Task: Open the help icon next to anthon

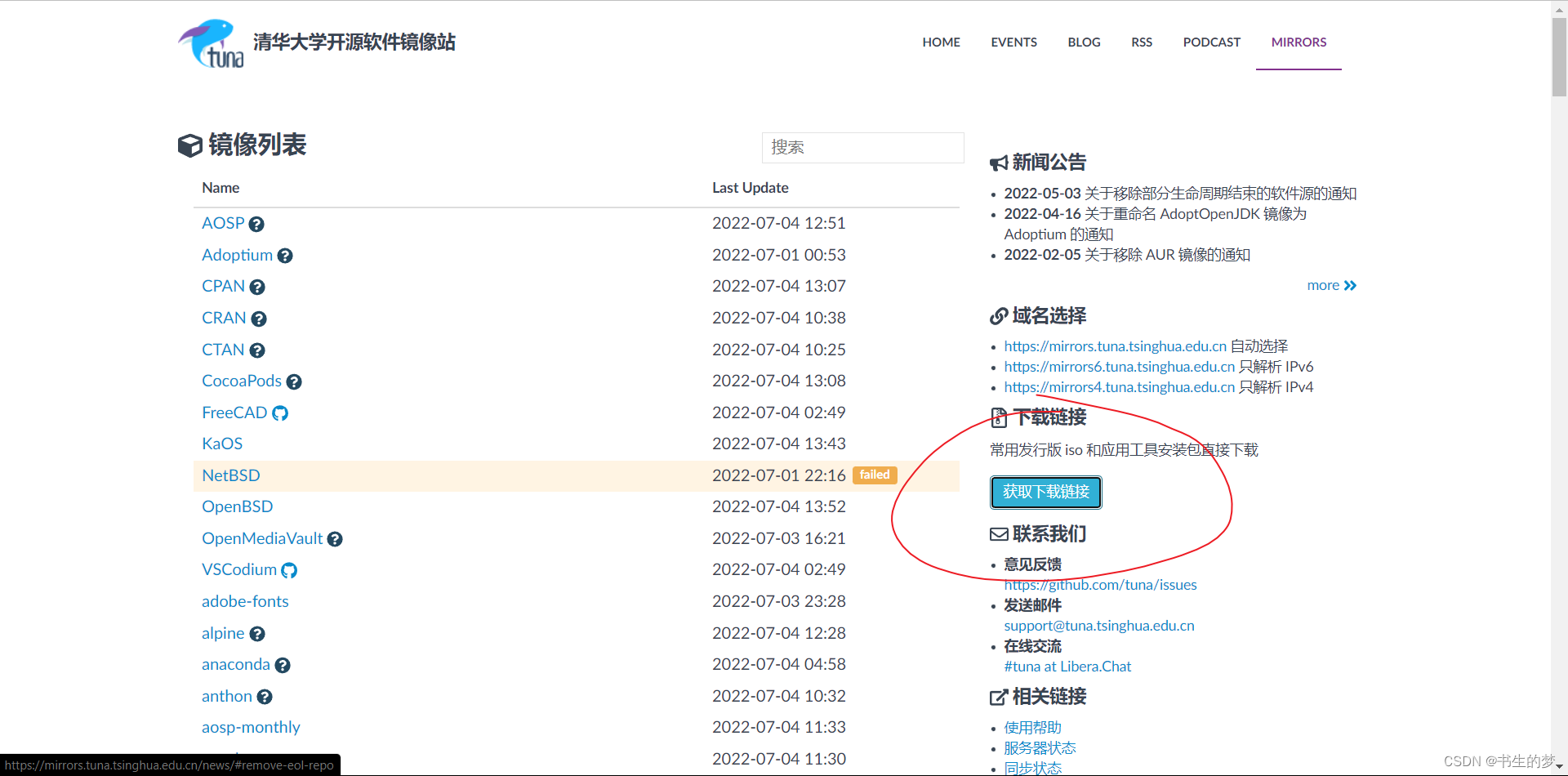Action: pos(265,697)
